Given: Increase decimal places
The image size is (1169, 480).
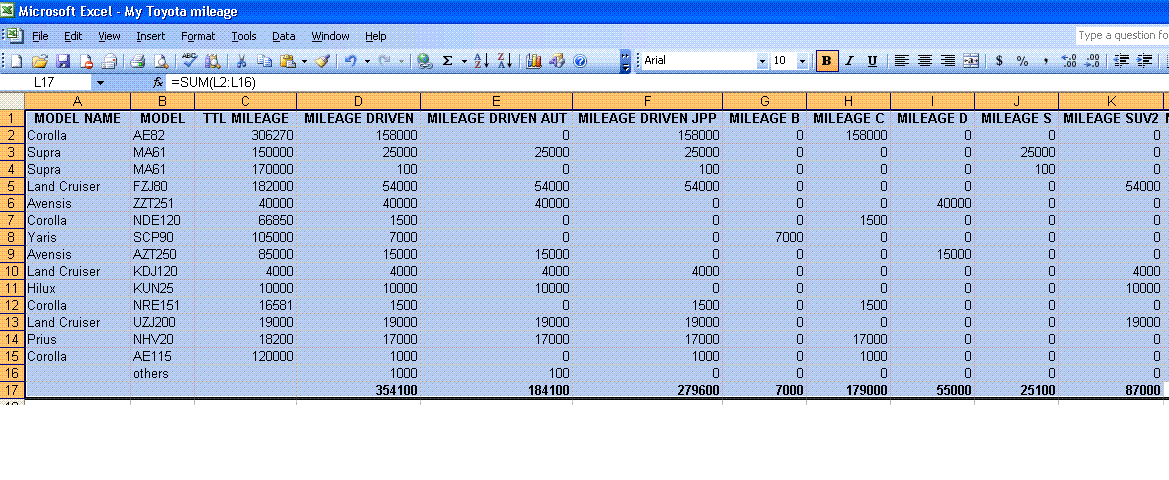Looking at the screenshot, I should pyautogui.click(x=1068, y=61).
